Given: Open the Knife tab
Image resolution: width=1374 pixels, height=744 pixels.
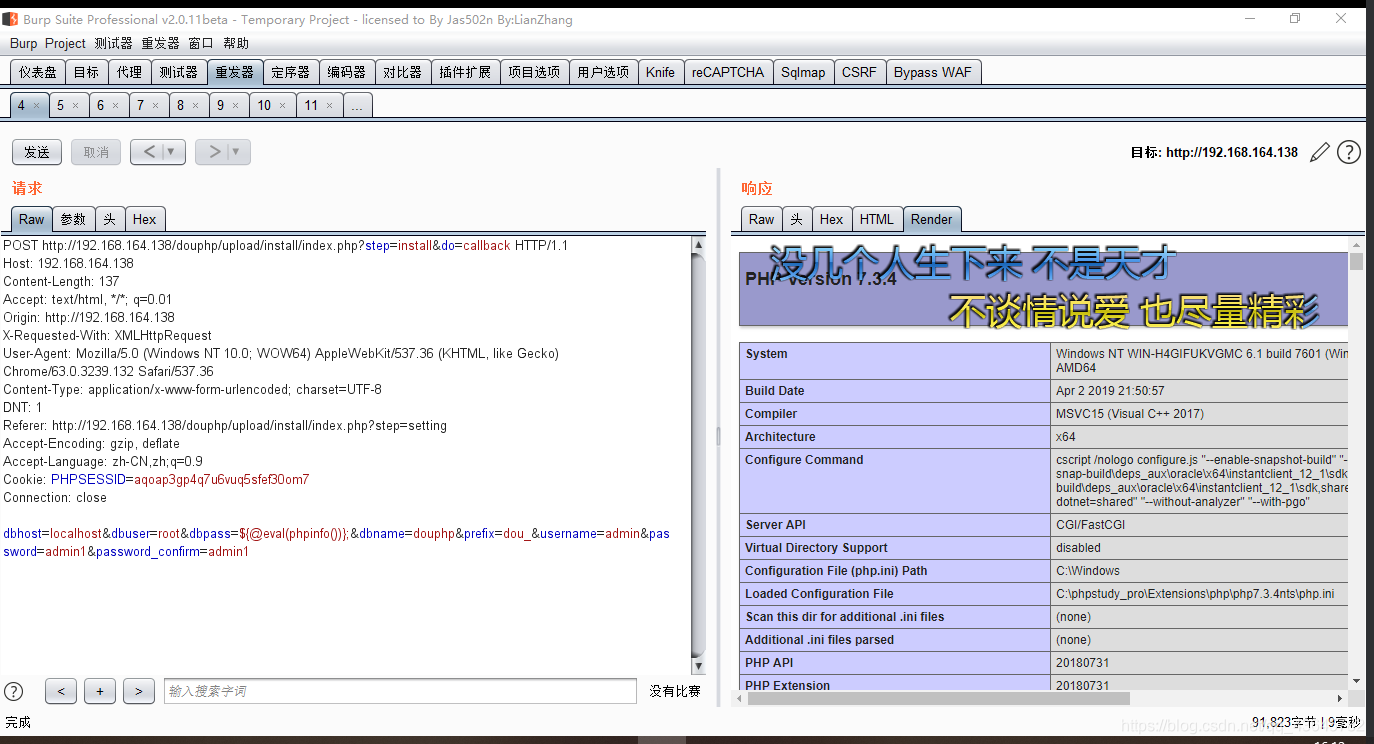Looking at the screenshot, I should click(660, 72).
